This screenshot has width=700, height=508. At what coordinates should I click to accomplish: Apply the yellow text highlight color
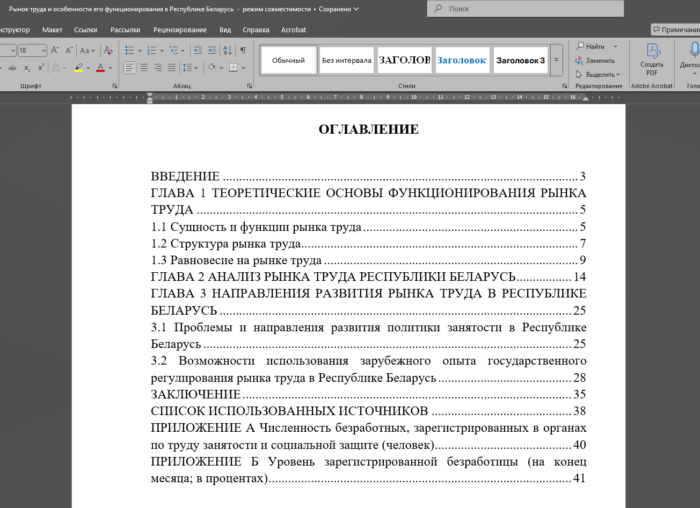coord(79,68)
